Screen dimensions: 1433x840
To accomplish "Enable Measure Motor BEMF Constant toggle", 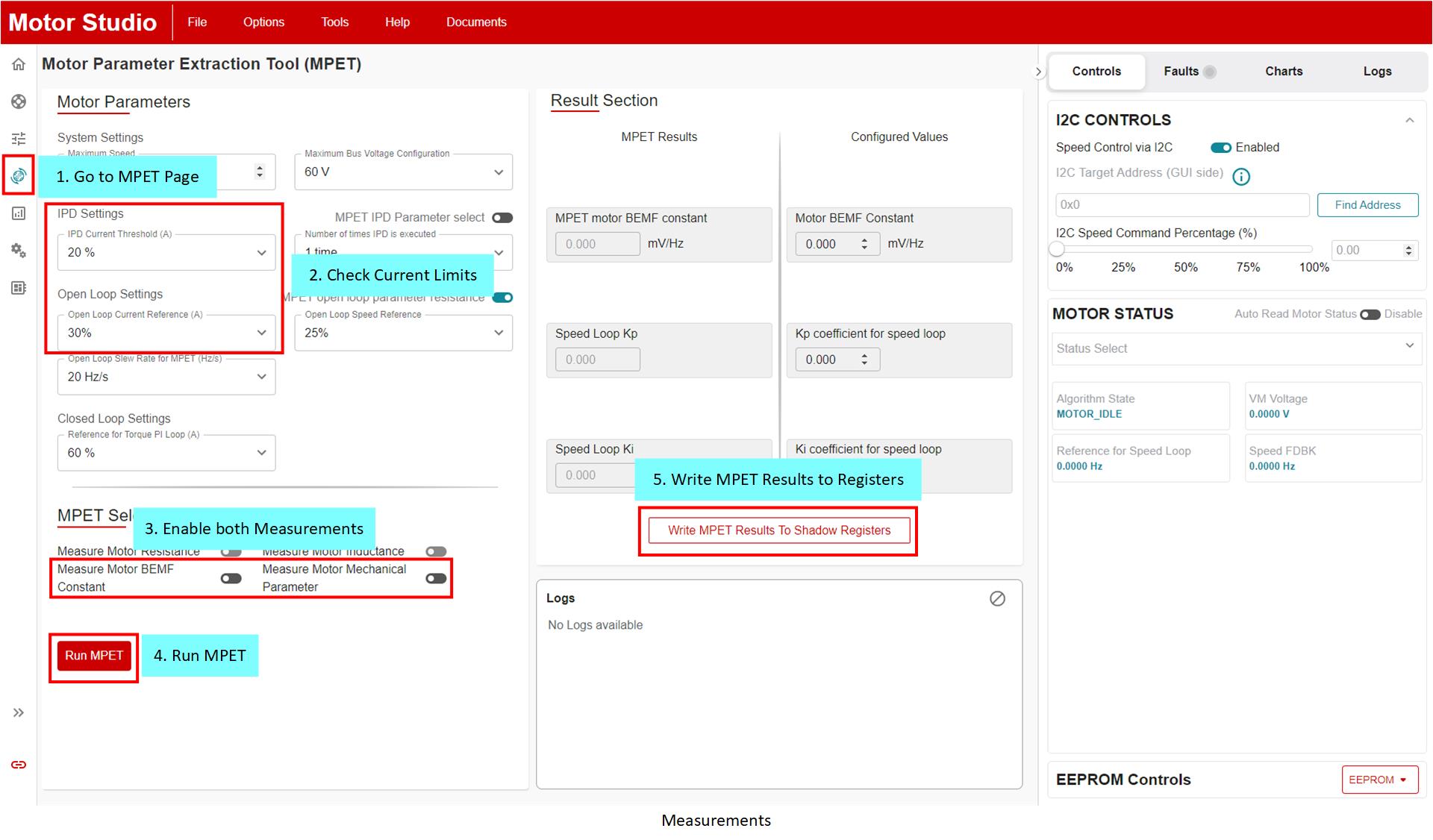I will pyautogui.click(x=231, y=578).
